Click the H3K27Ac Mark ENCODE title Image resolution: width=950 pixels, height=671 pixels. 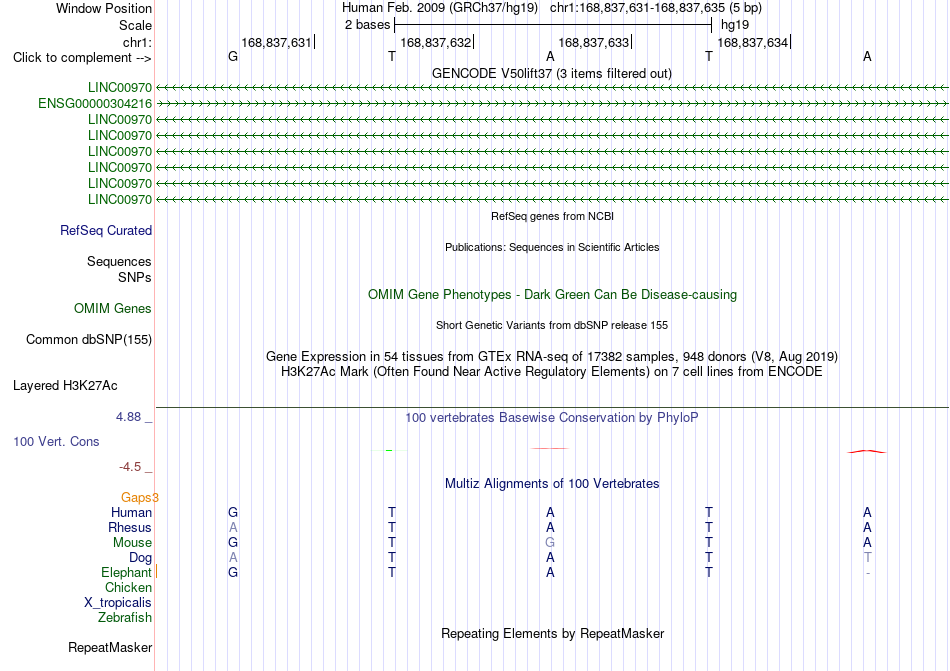pyautogui.click(x=552, y=372)
